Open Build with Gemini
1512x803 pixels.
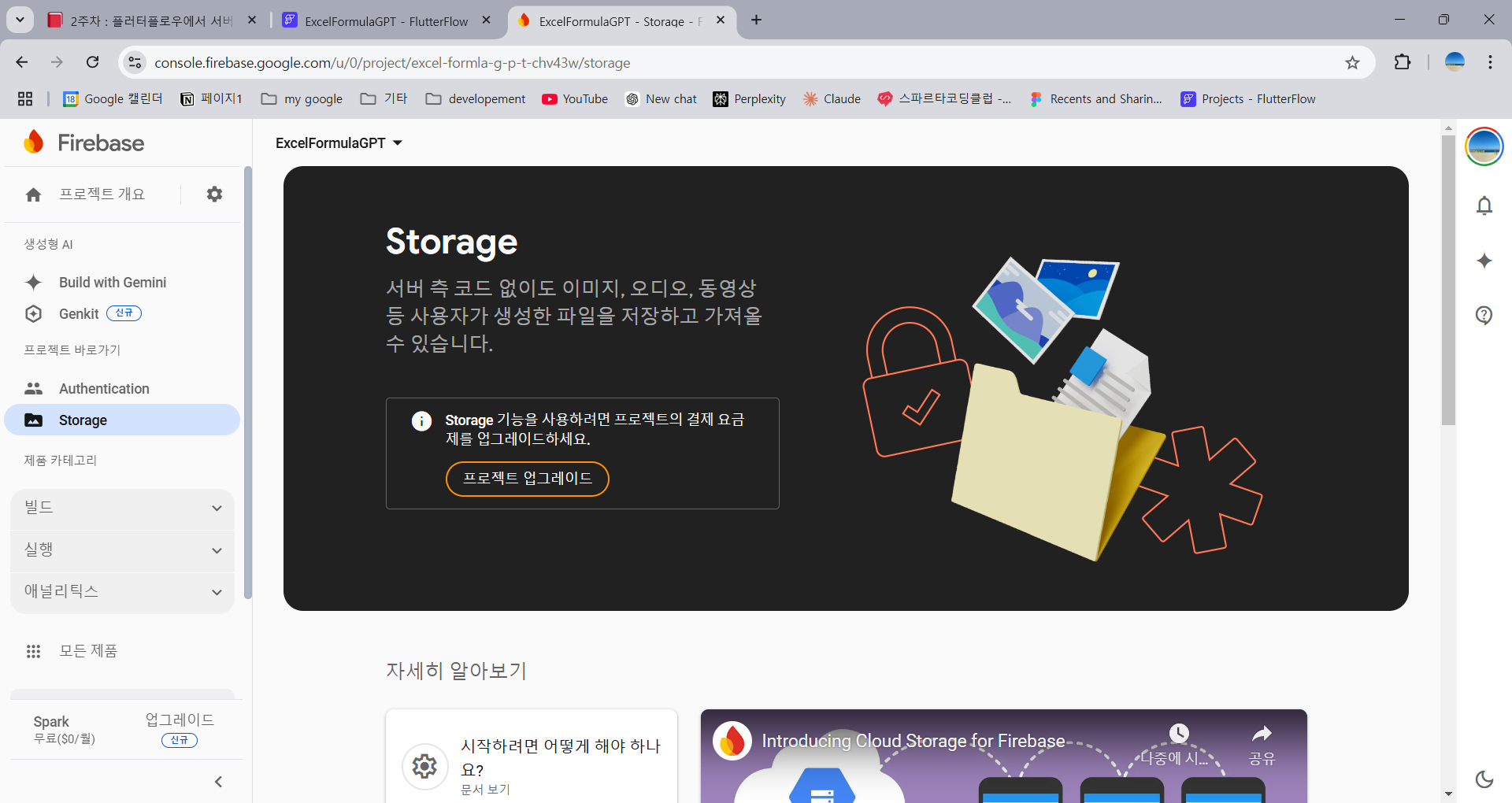pyautogui.click(x=113, y=282)
